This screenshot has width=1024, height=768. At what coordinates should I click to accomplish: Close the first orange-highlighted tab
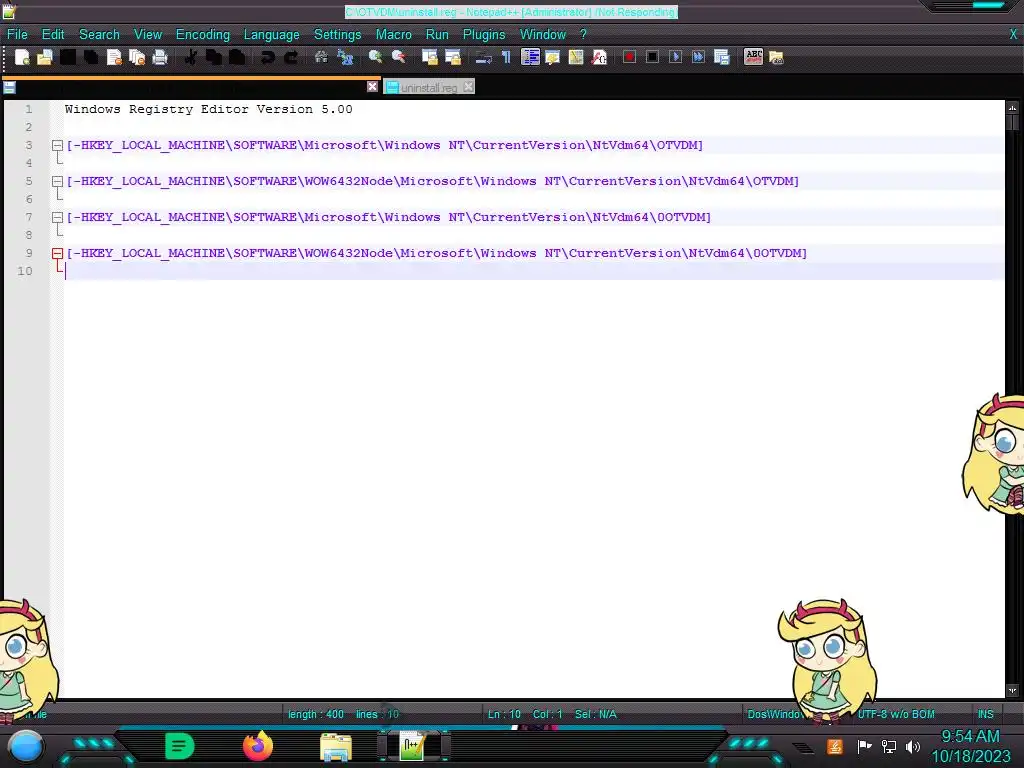tap(372, 86)
